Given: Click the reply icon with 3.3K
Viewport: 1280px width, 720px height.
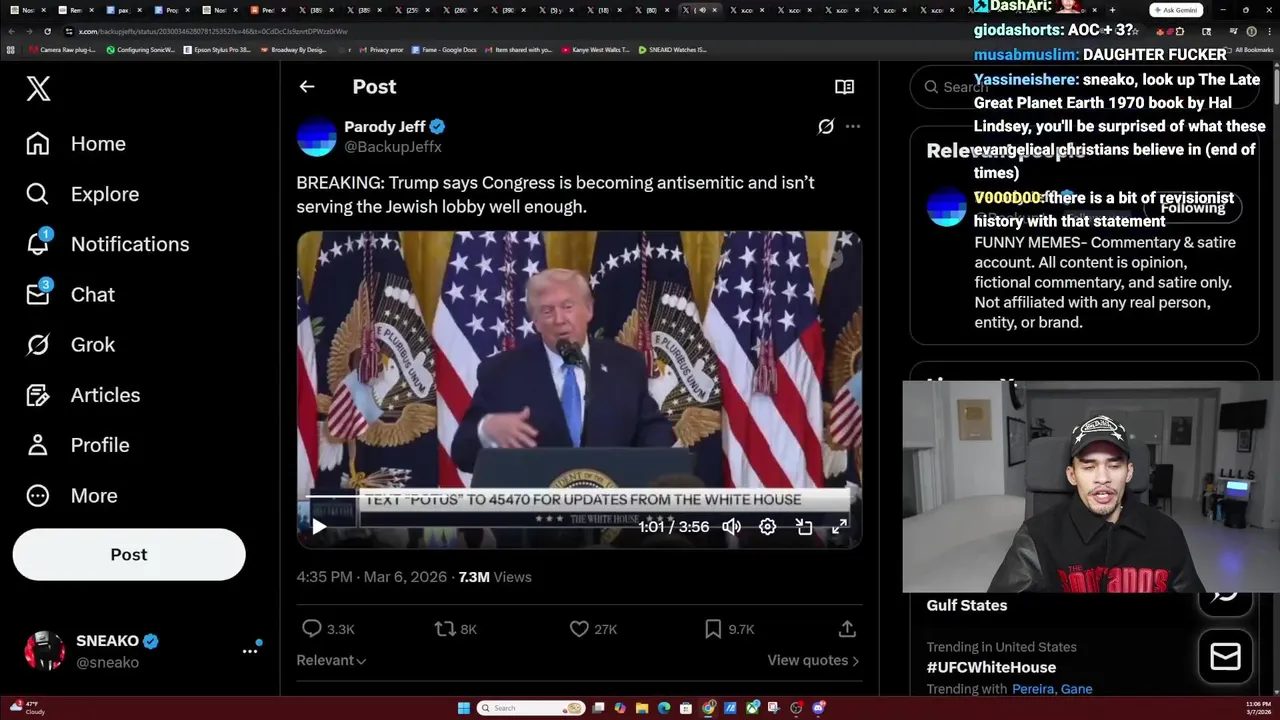Looking at the screenshot, I should [329, 629].
